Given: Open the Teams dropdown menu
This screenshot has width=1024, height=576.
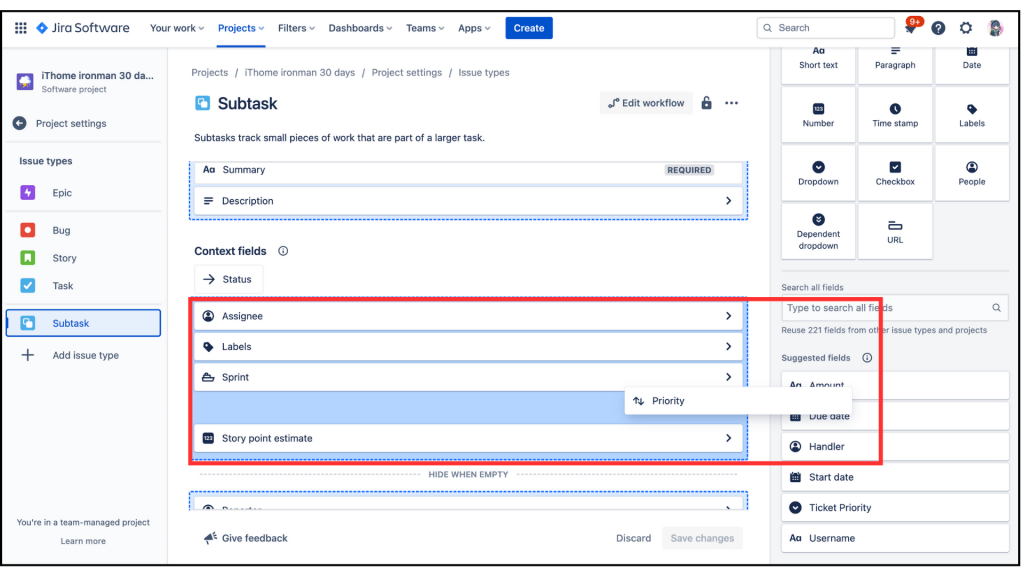Looking at the screenshot, I should pyautogui.click(x=425, y=28).
